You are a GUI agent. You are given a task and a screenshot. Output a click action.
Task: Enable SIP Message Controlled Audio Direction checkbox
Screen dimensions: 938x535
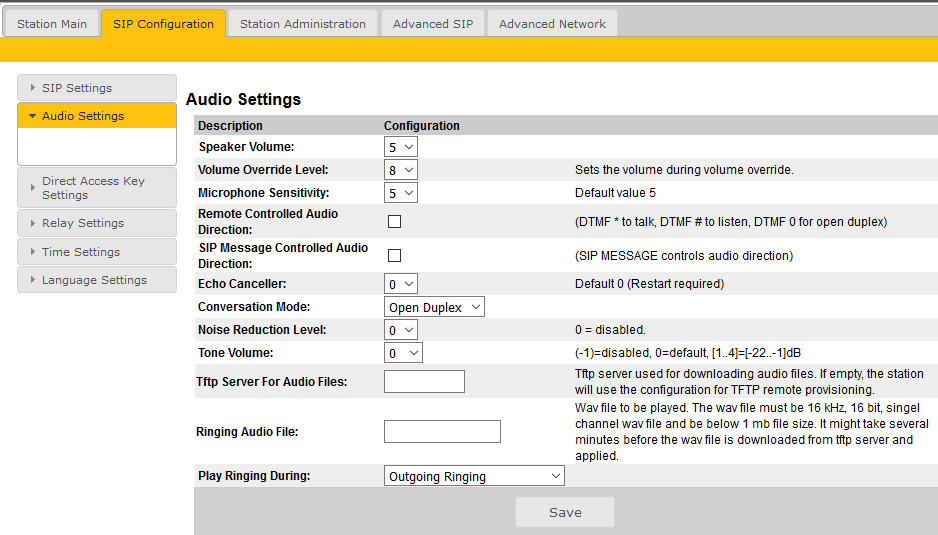(394, 256)
